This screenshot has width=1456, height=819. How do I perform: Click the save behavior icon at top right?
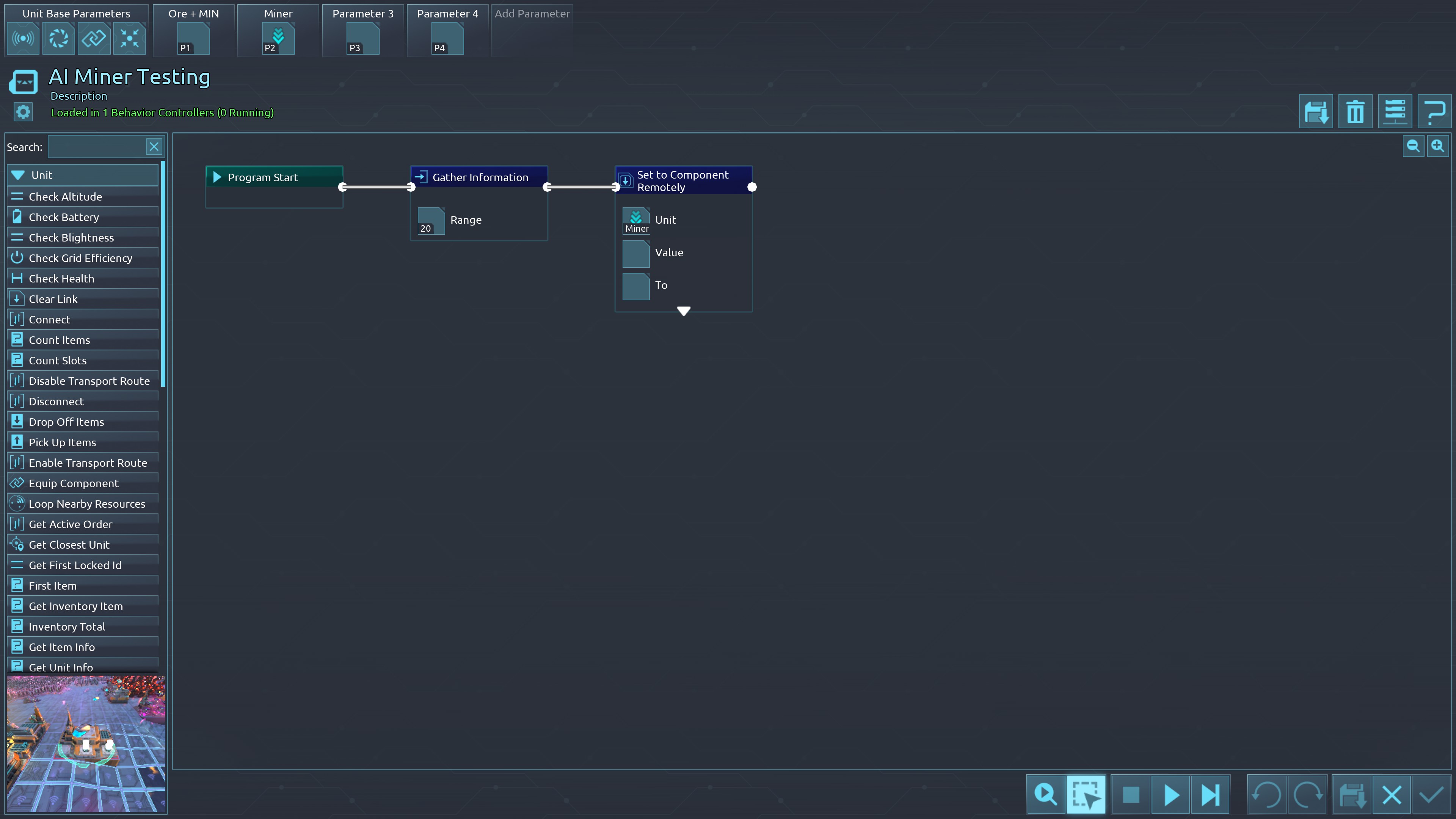[1315, 112]
